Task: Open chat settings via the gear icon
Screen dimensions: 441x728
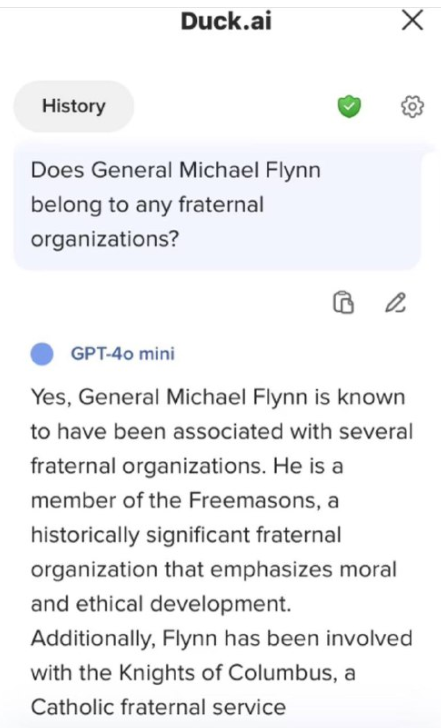Action: tap(412, 106)
